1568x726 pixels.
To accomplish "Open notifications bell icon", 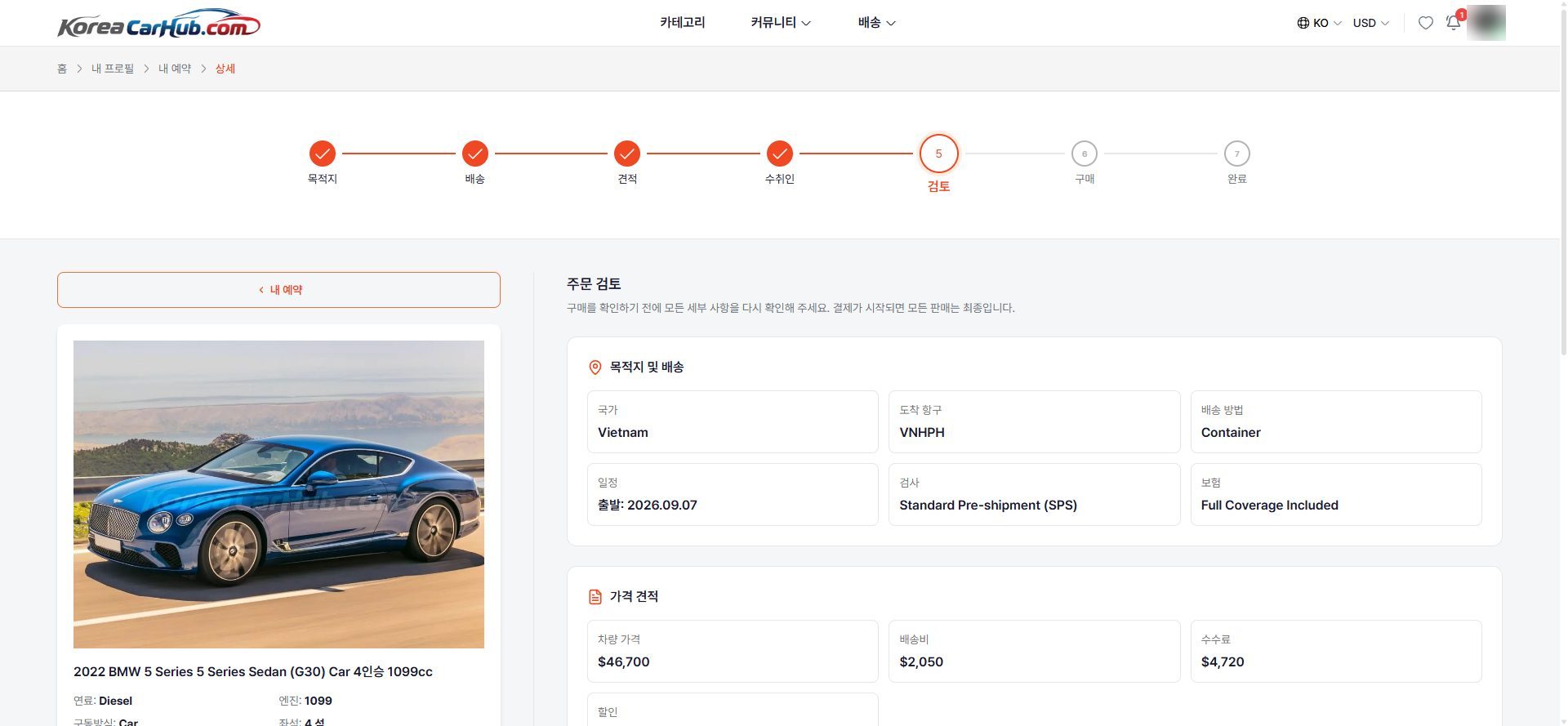I will [1454, 23].
